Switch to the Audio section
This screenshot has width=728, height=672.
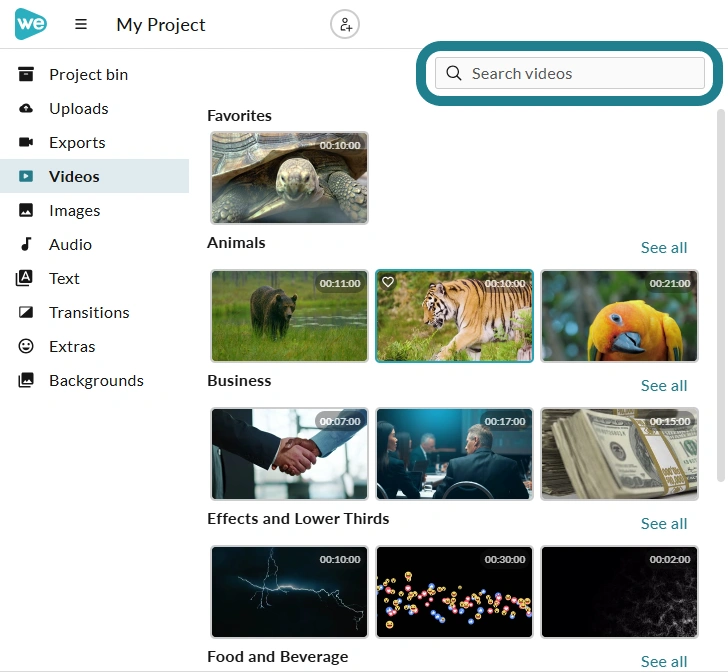(71, 244)
